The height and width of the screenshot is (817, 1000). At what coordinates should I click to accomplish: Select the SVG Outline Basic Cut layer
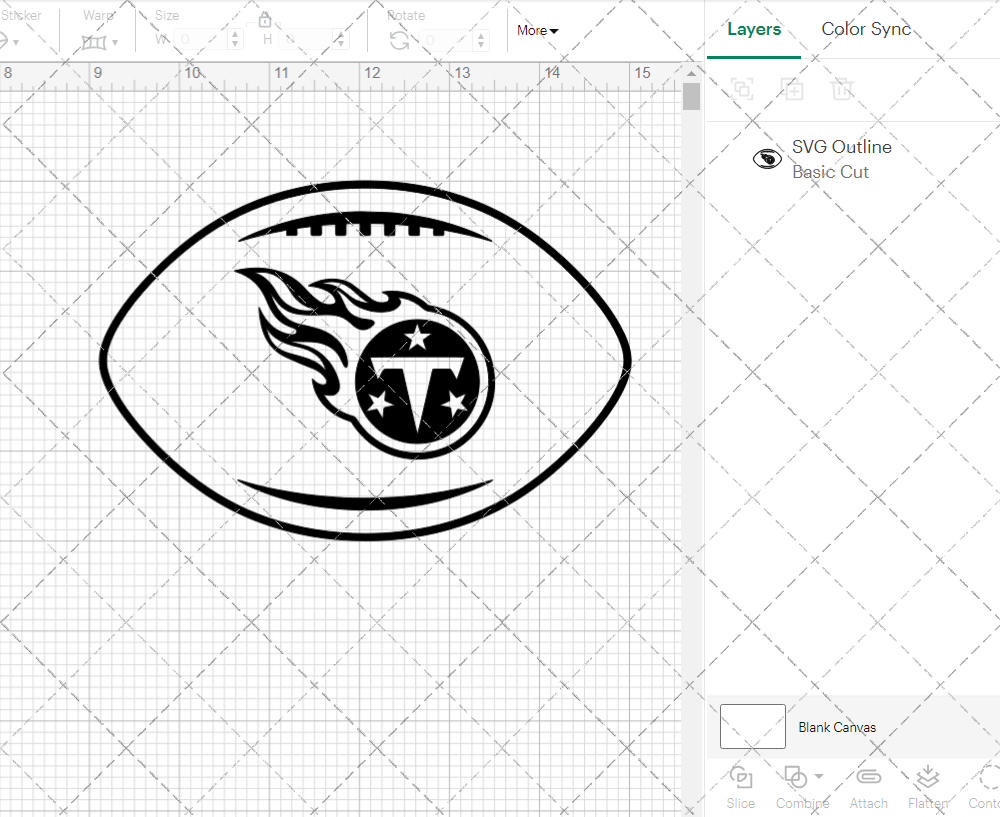tap(842, 158)
